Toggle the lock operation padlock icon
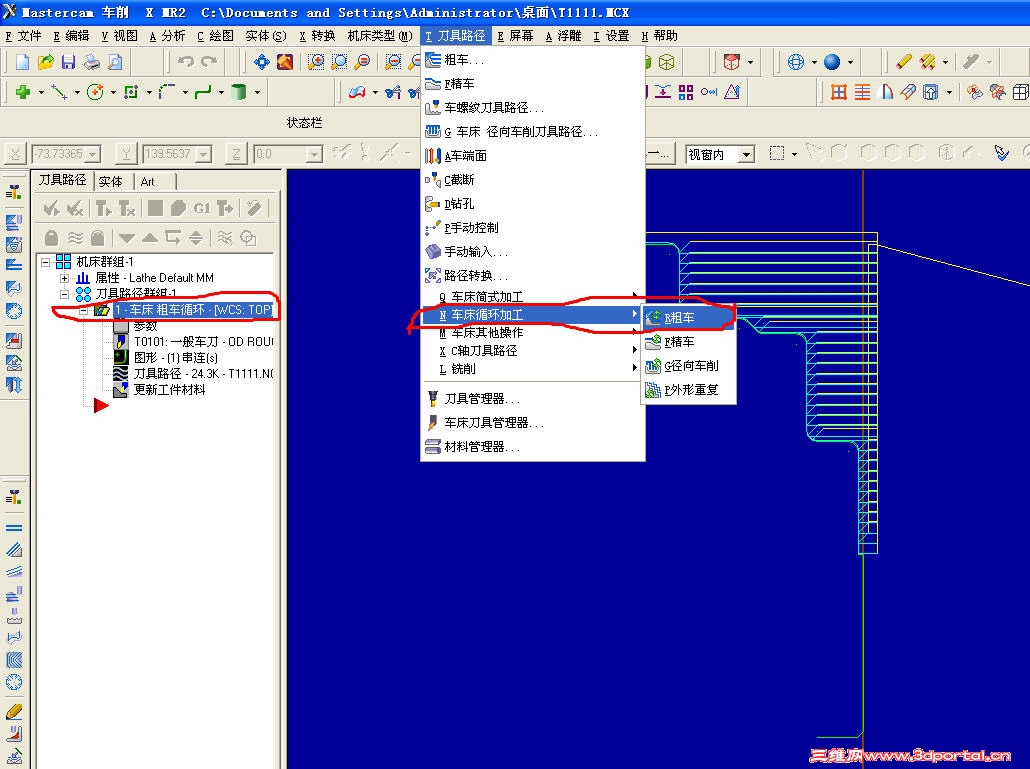The width and height of the screenshot is (1030, 769). point(51,238)
